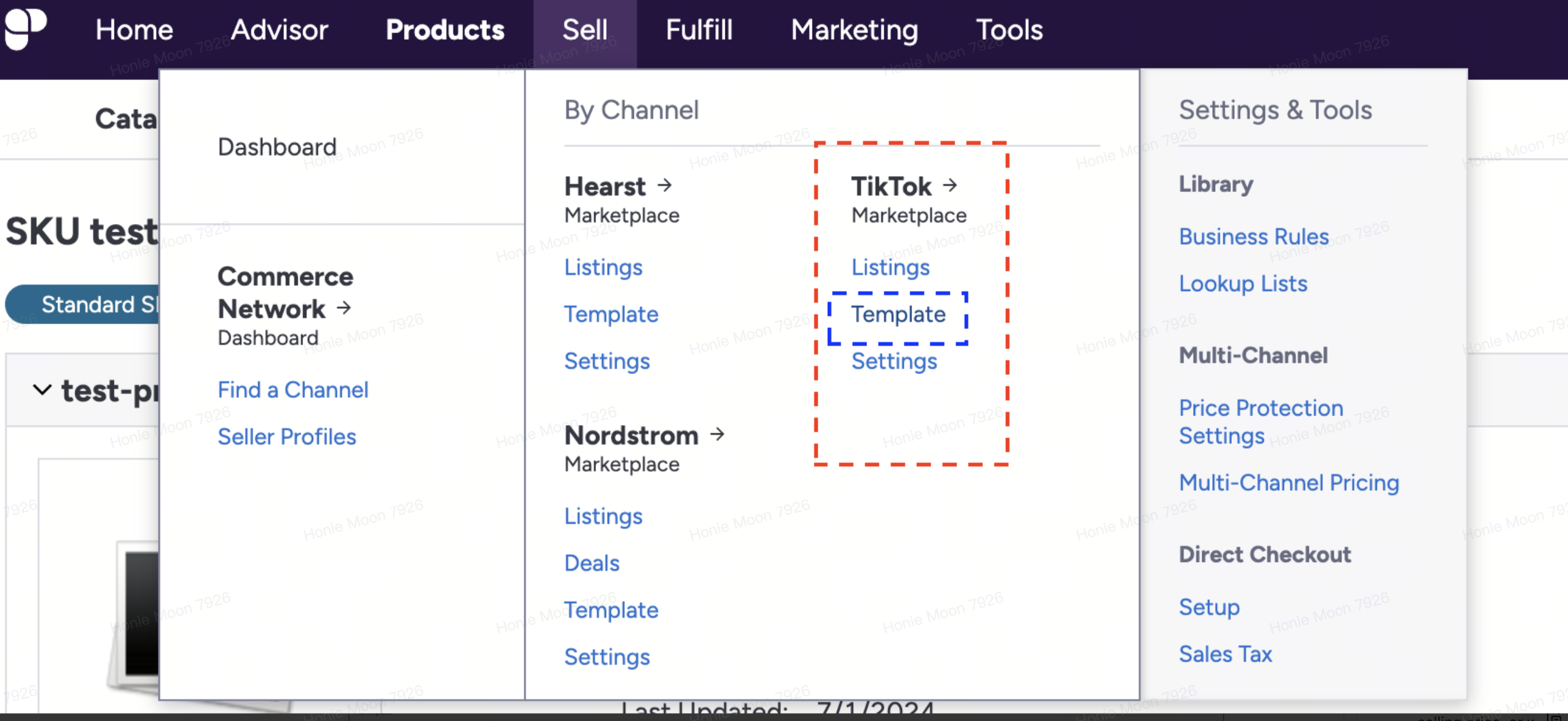Open Hearst Listings link
Image resolution: width=1568 pixels, height=721 pixels.
click(x=603, y=268)
